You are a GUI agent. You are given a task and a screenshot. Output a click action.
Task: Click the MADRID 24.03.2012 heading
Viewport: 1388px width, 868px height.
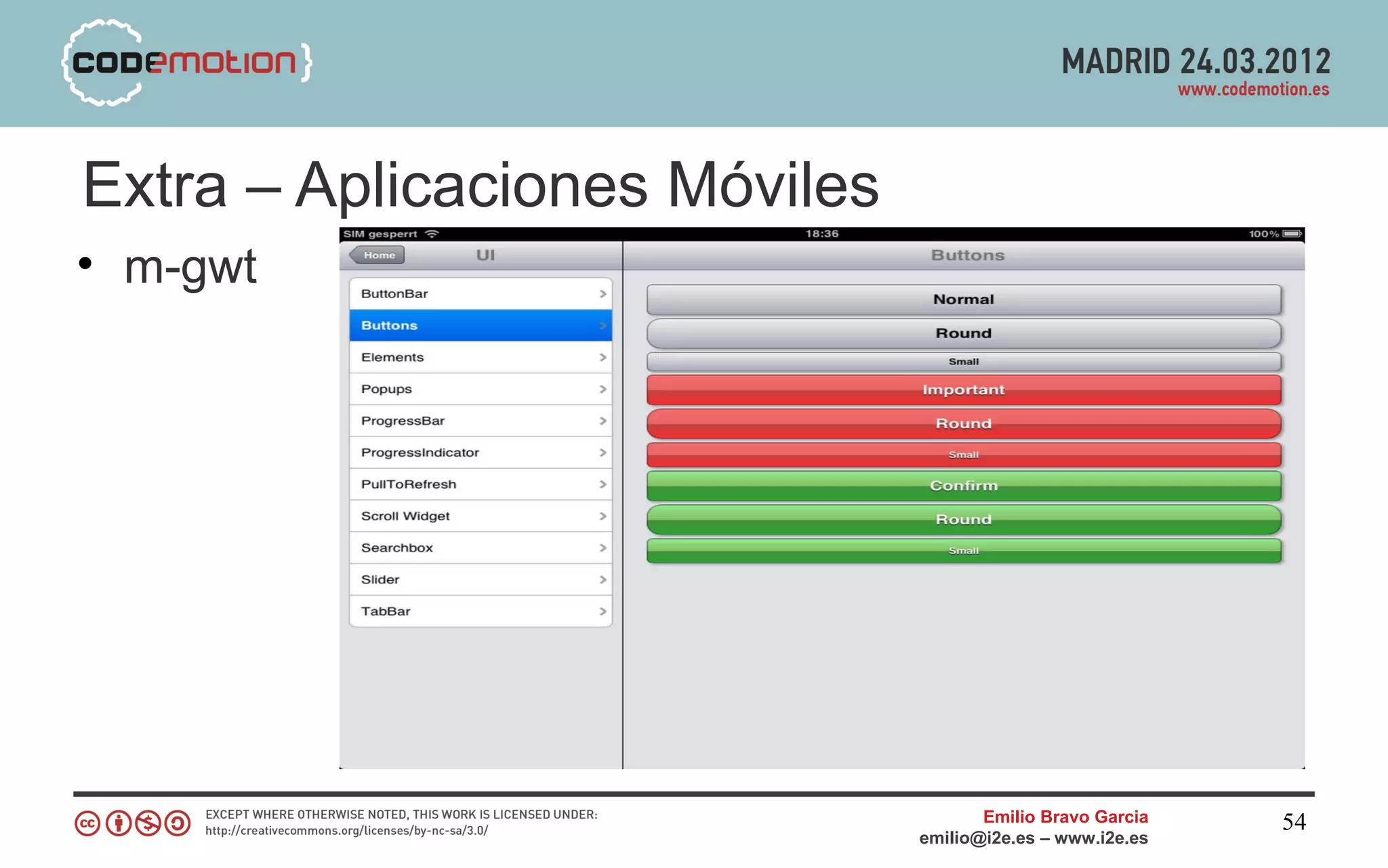[1196, 62]
